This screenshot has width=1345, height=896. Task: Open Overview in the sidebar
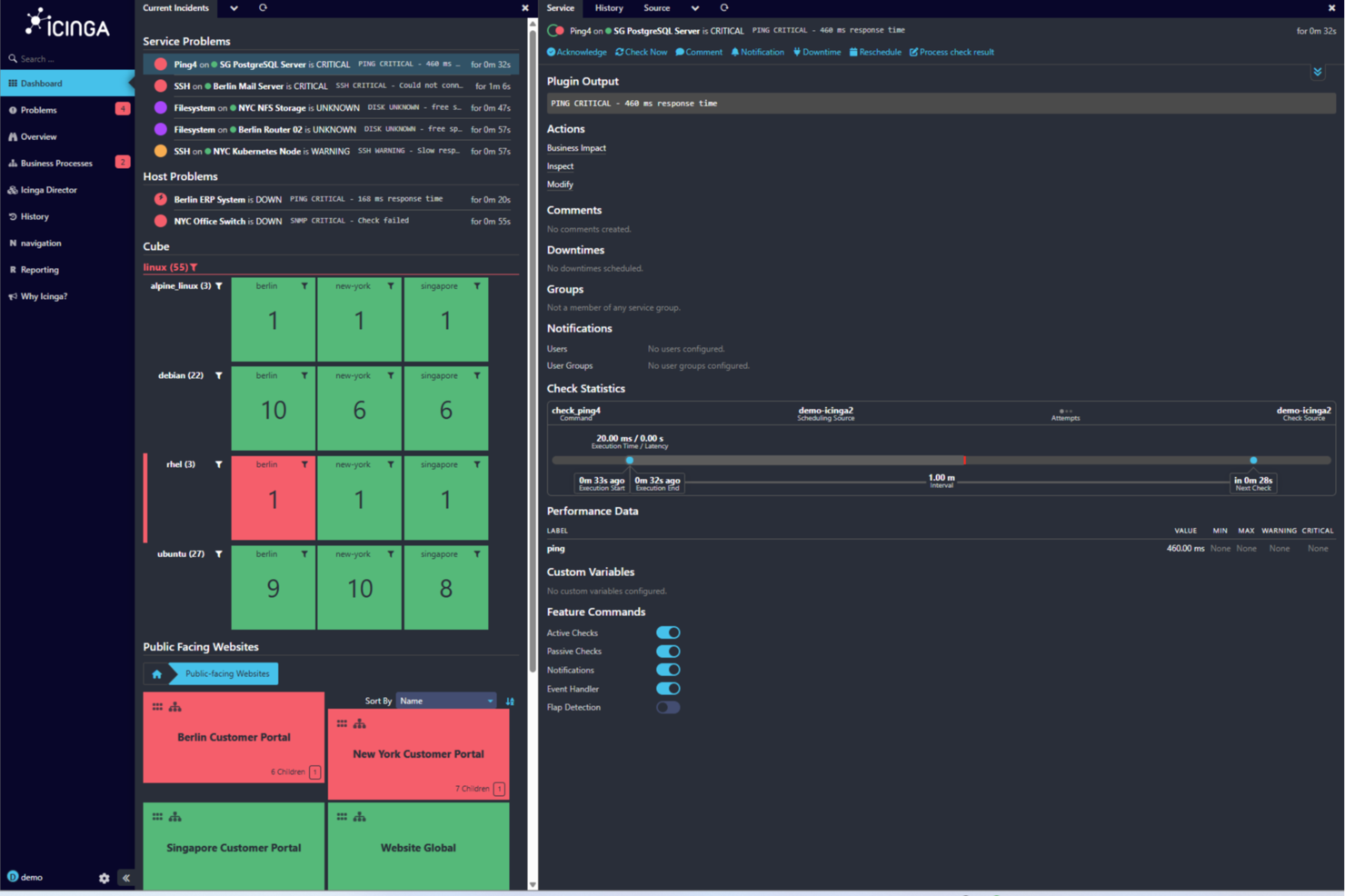pyautogui.click(x=38, y=136)
